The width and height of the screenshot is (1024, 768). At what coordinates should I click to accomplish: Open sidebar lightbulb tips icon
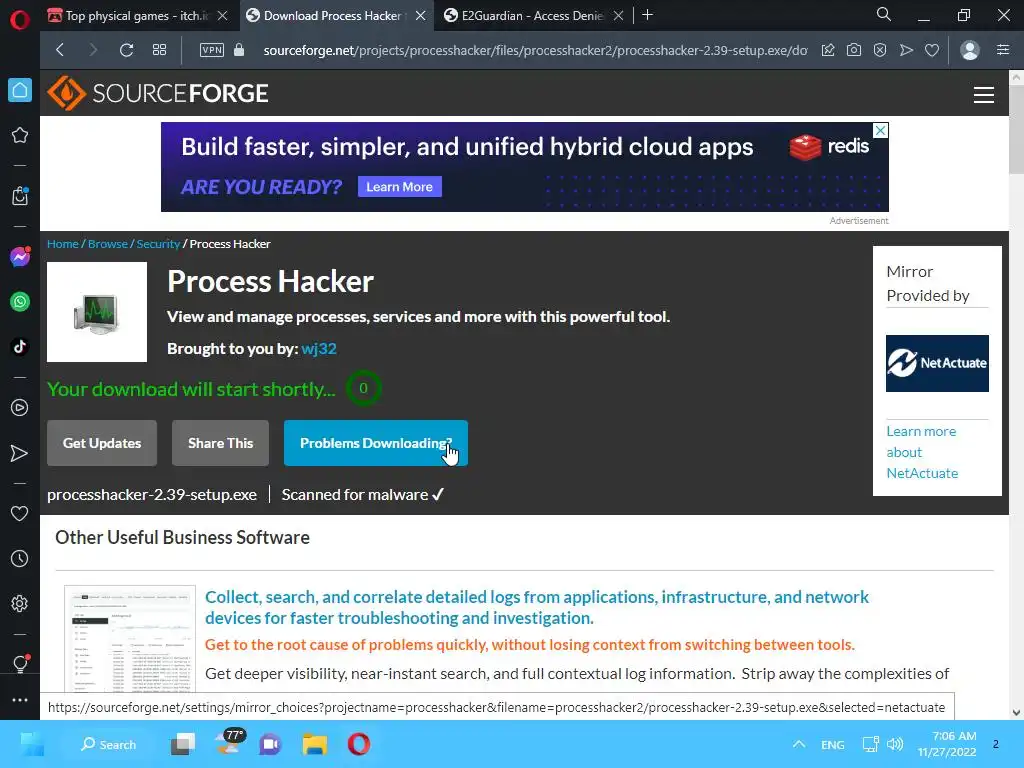[x=20, y=664]
